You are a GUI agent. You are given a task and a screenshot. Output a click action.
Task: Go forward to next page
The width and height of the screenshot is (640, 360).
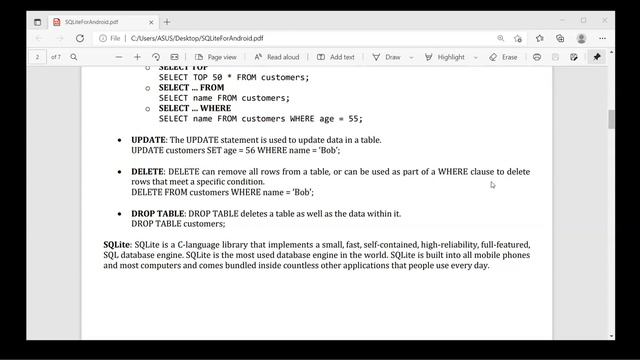tap(60, 38)
